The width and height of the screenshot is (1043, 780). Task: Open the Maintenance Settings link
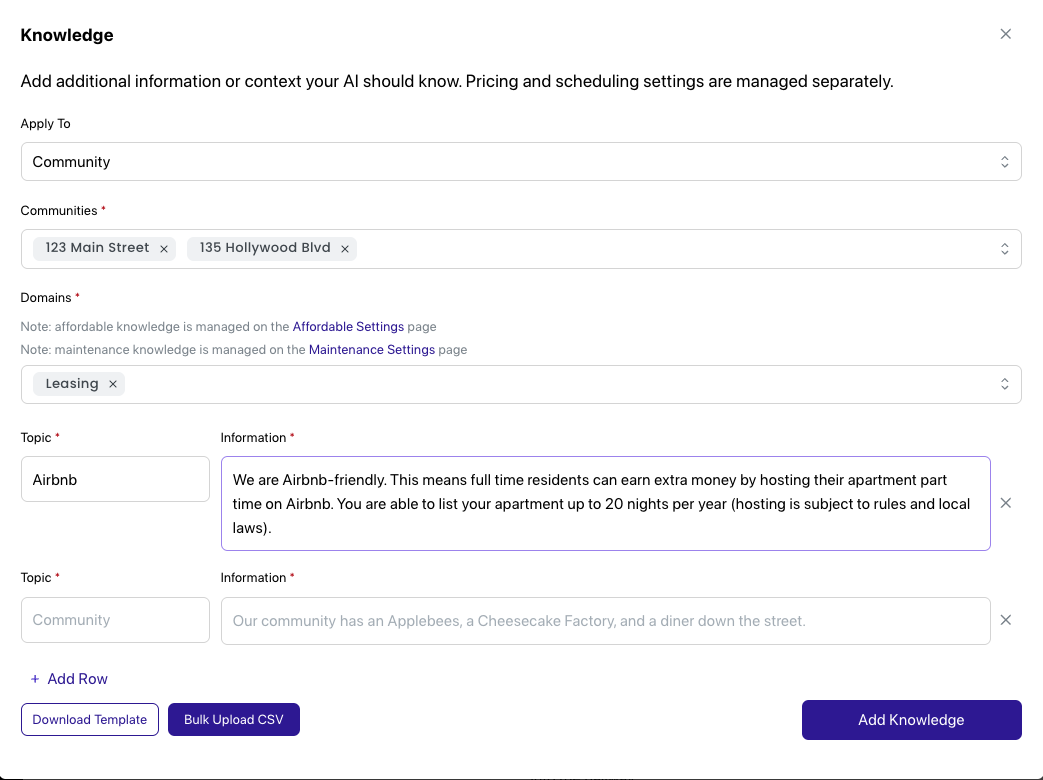372,350
